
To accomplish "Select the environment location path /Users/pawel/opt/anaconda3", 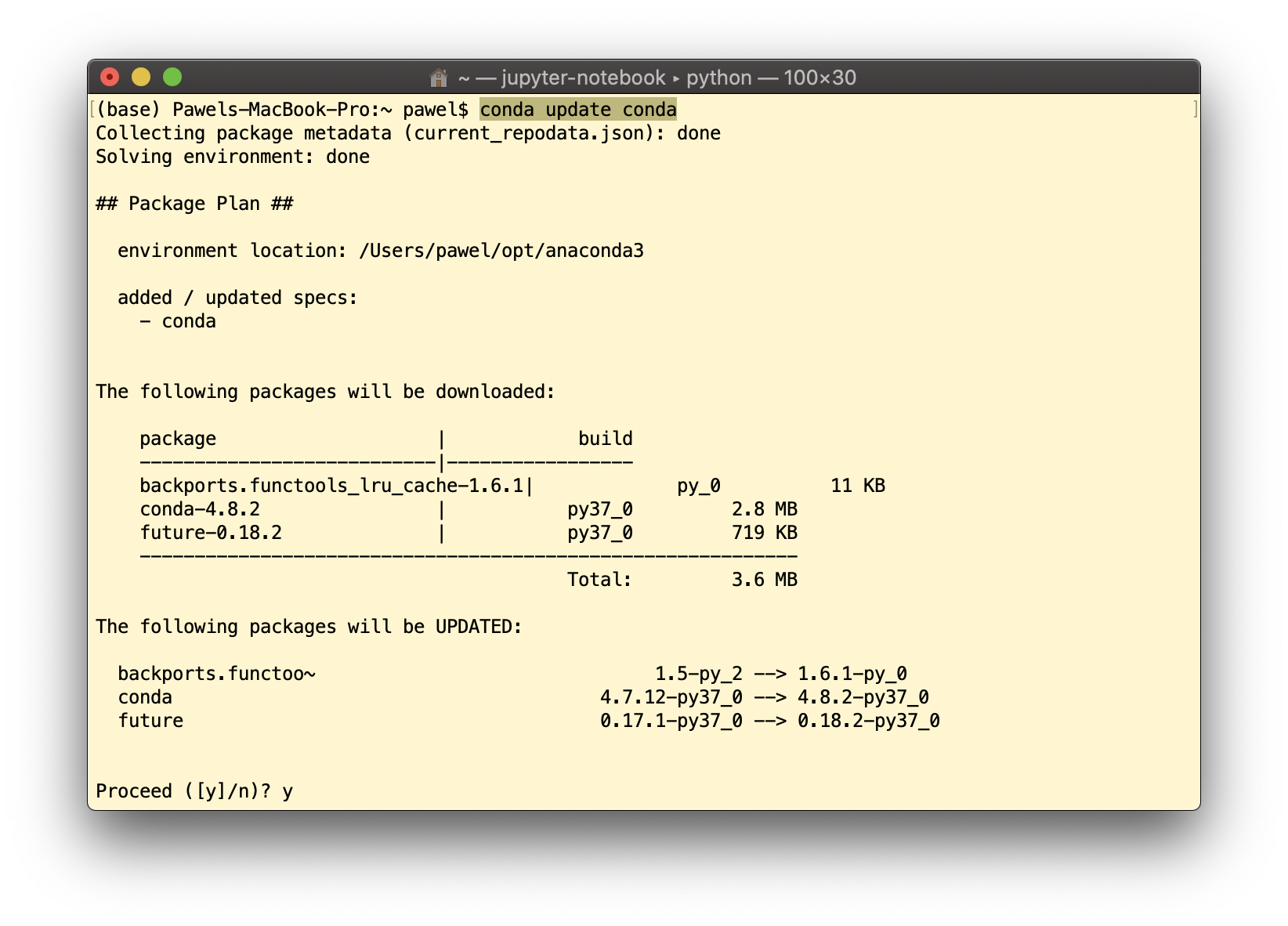I will coord(501,251).
